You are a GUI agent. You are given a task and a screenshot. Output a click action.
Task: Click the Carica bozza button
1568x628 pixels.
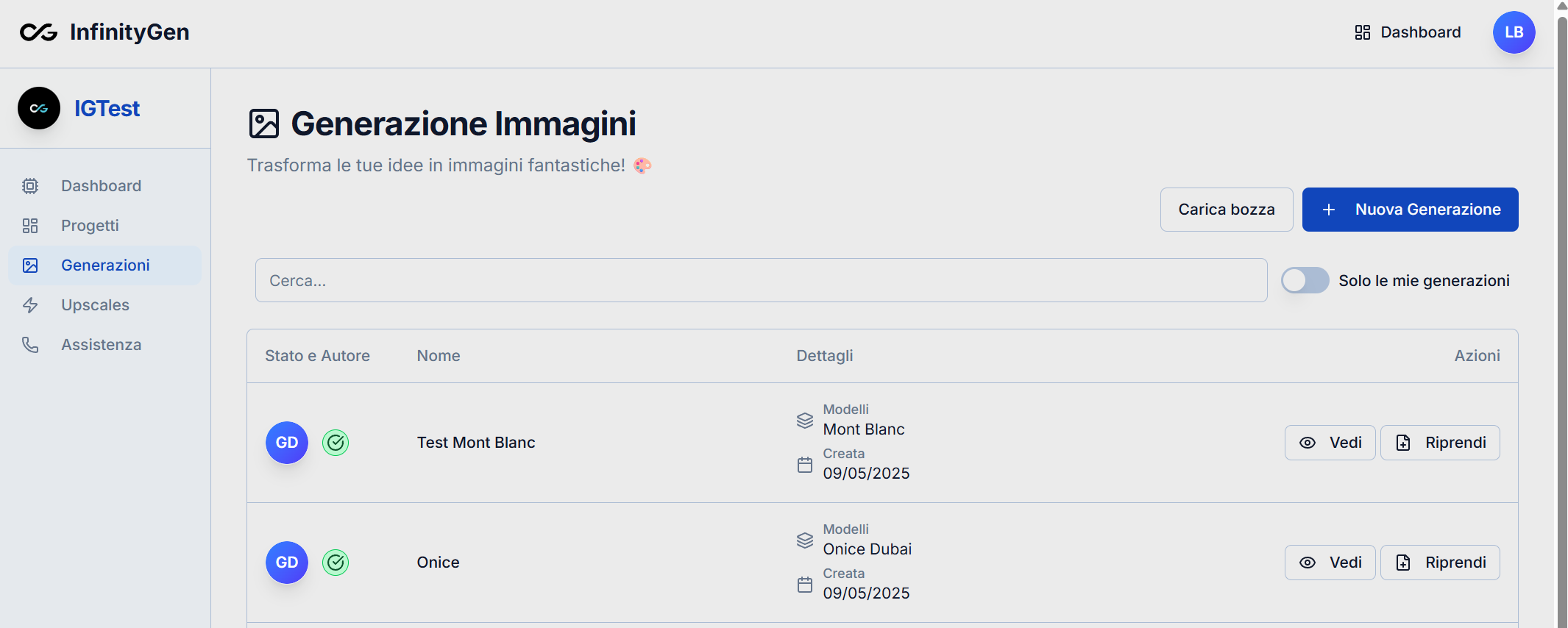(x=1226, y=210)
